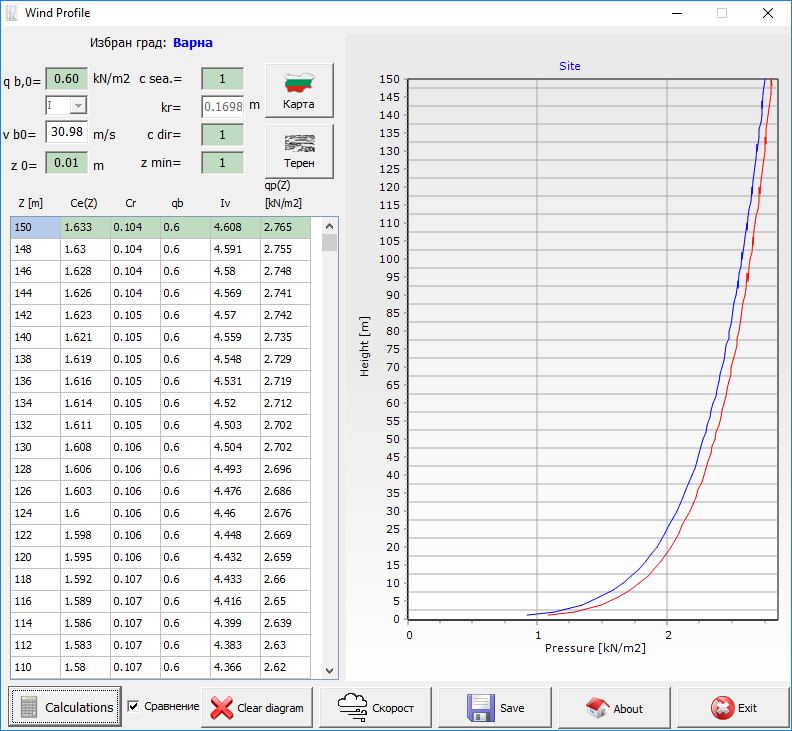Screen dimensions: 792x731
Task: Open Скорост wind speed button
Action: [376, 707]
